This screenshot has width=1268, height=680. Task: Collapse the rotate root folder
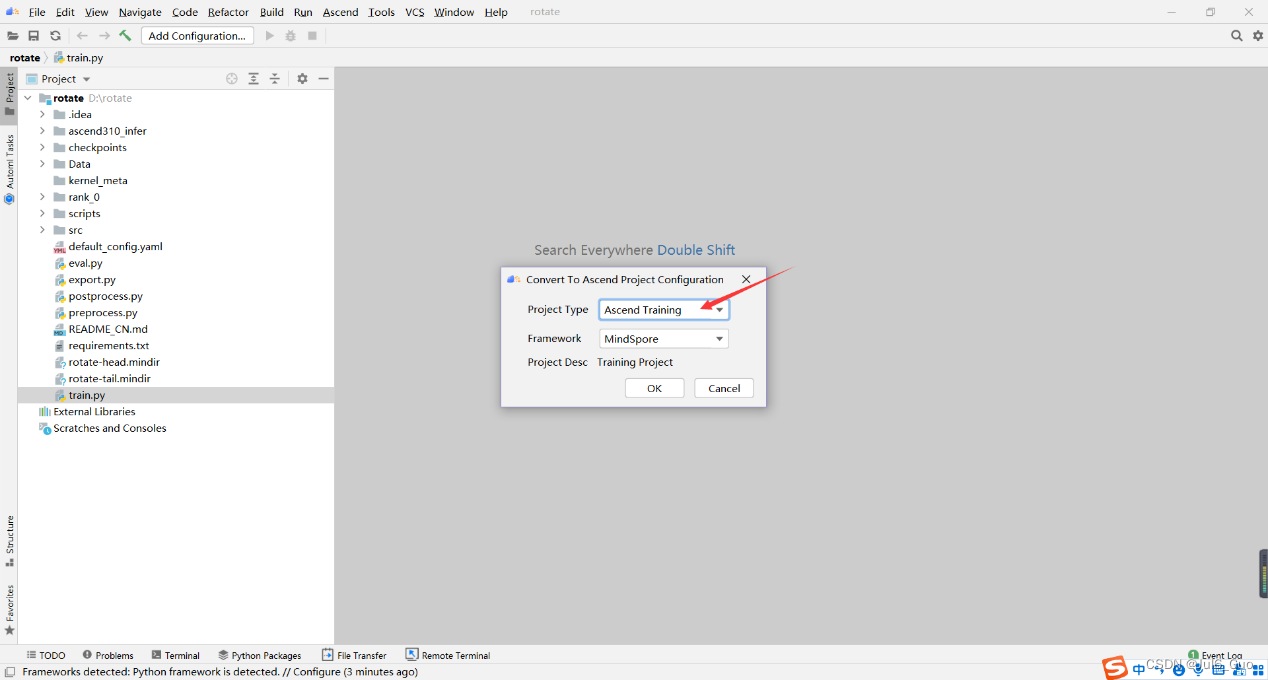point(28,98)
